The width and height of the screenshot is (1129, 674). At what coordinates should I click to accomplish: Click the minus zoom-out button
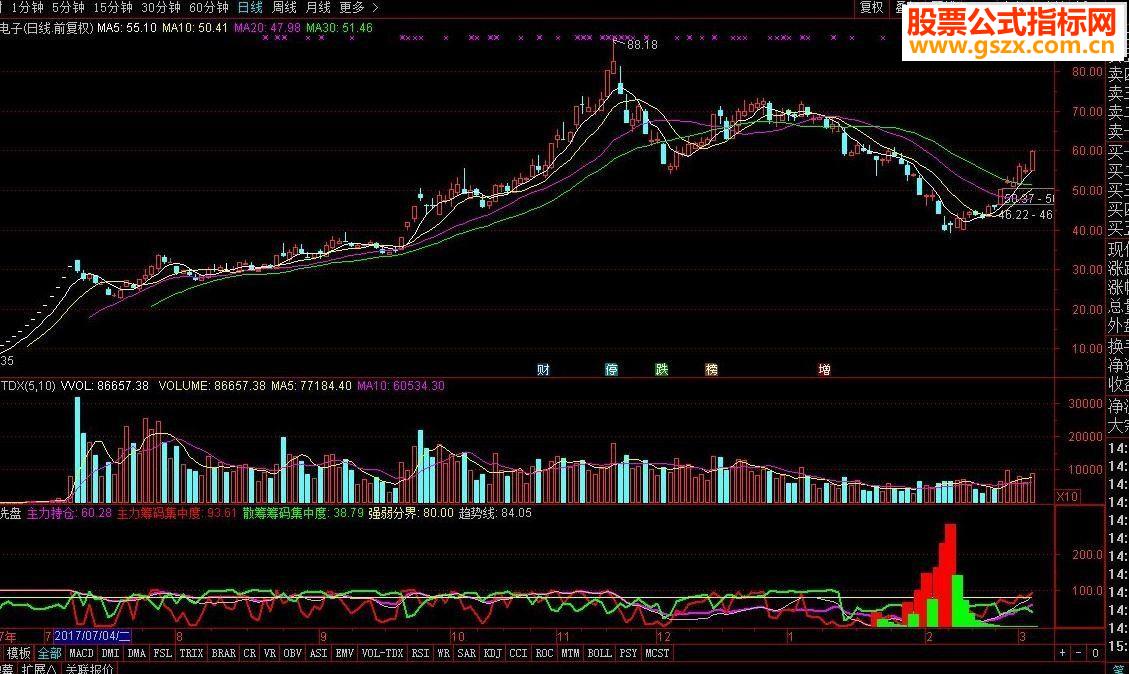(1079, 653)
